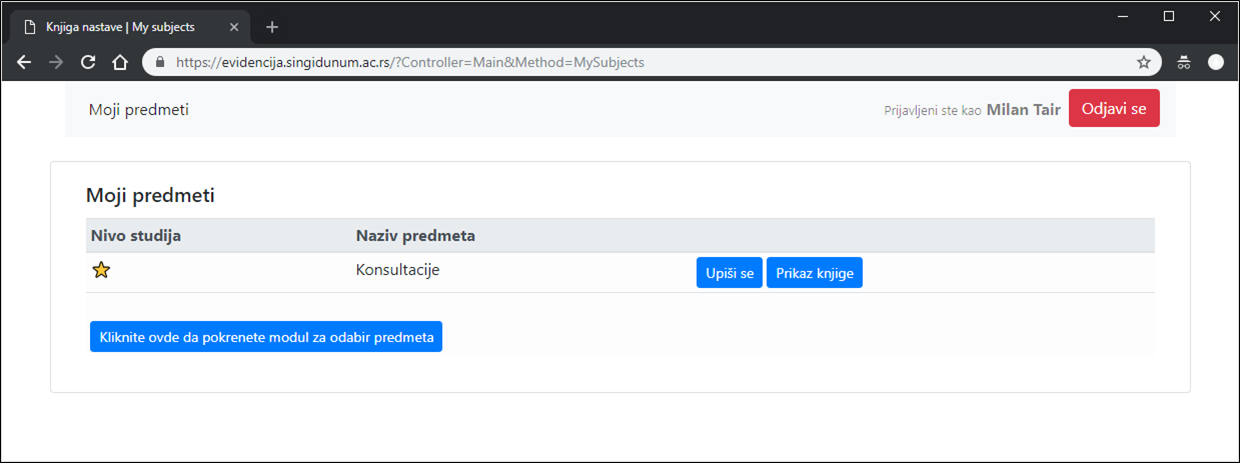This screenshot has width=1240, height=463.
Task: Select the Knjiga nastave | My subjects tab
Action: click(x=120, y=27)
